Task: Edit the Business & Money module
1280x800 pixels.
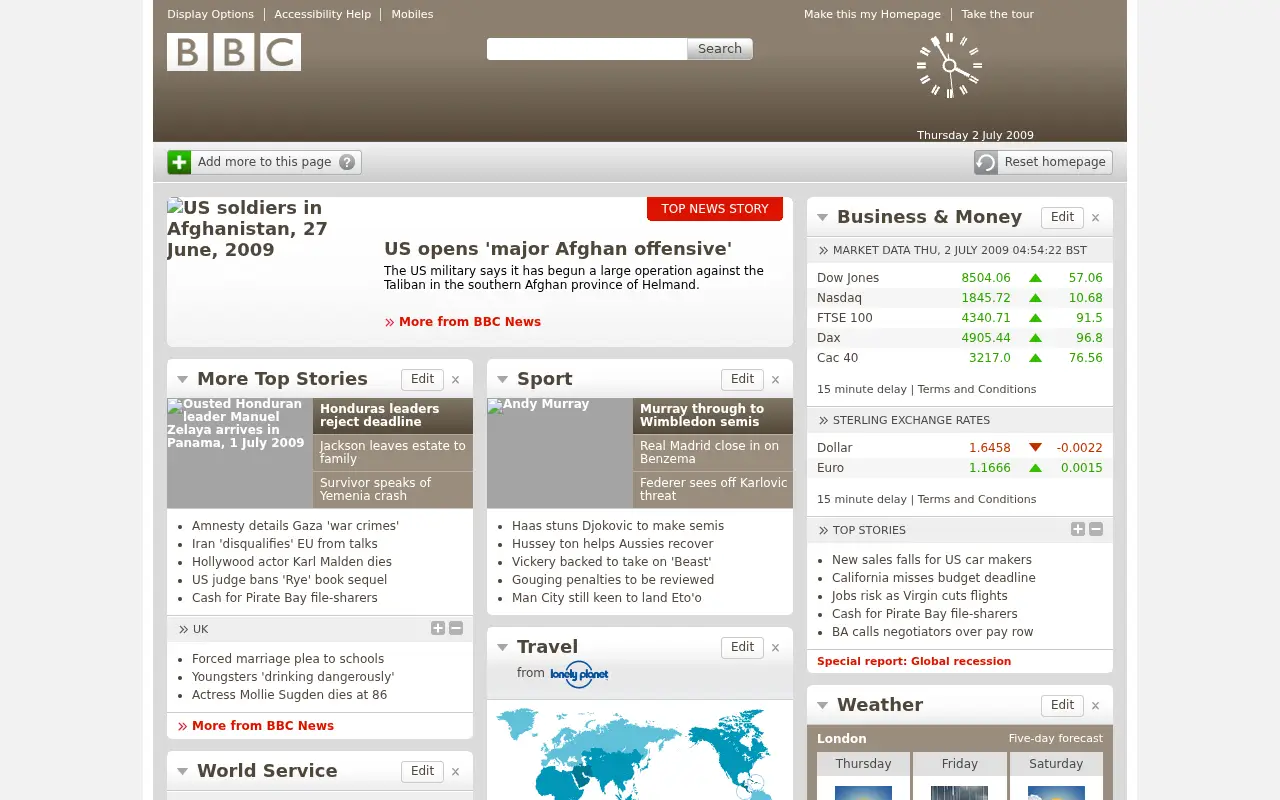Action: tap(1062, 217)
